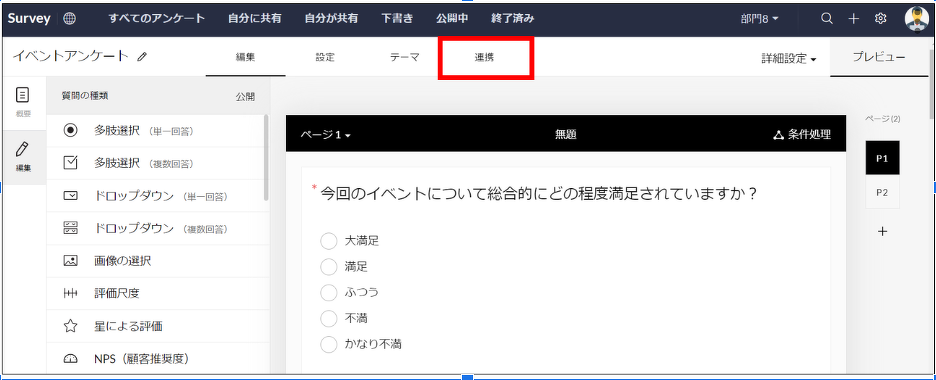Open search with the magnifier icon
Viewport: 936px width, 380px height.
827,18
